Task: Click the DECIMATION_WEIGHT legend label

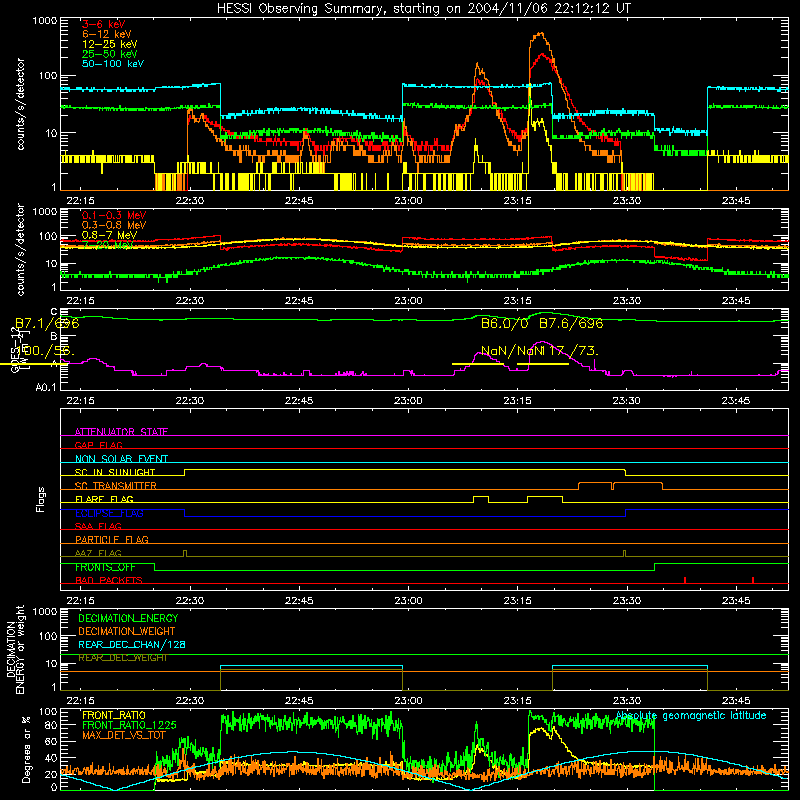Action: [127, 632]
